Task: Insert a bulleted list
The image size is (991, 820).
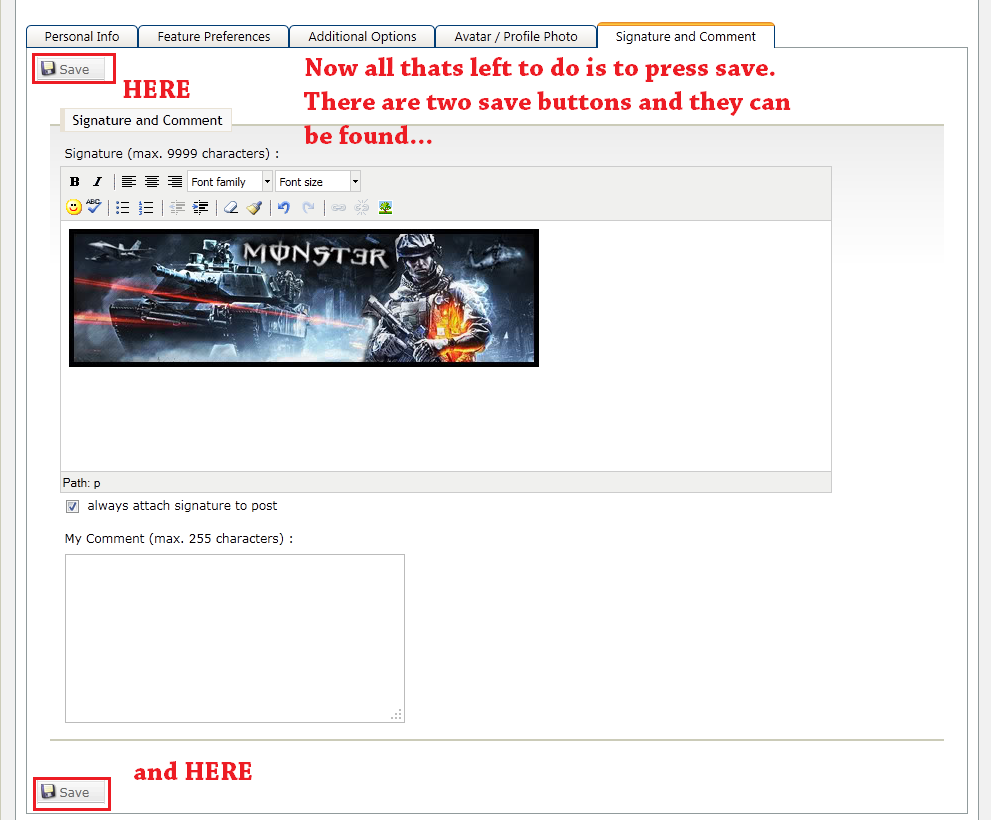Action: [123, 207]
